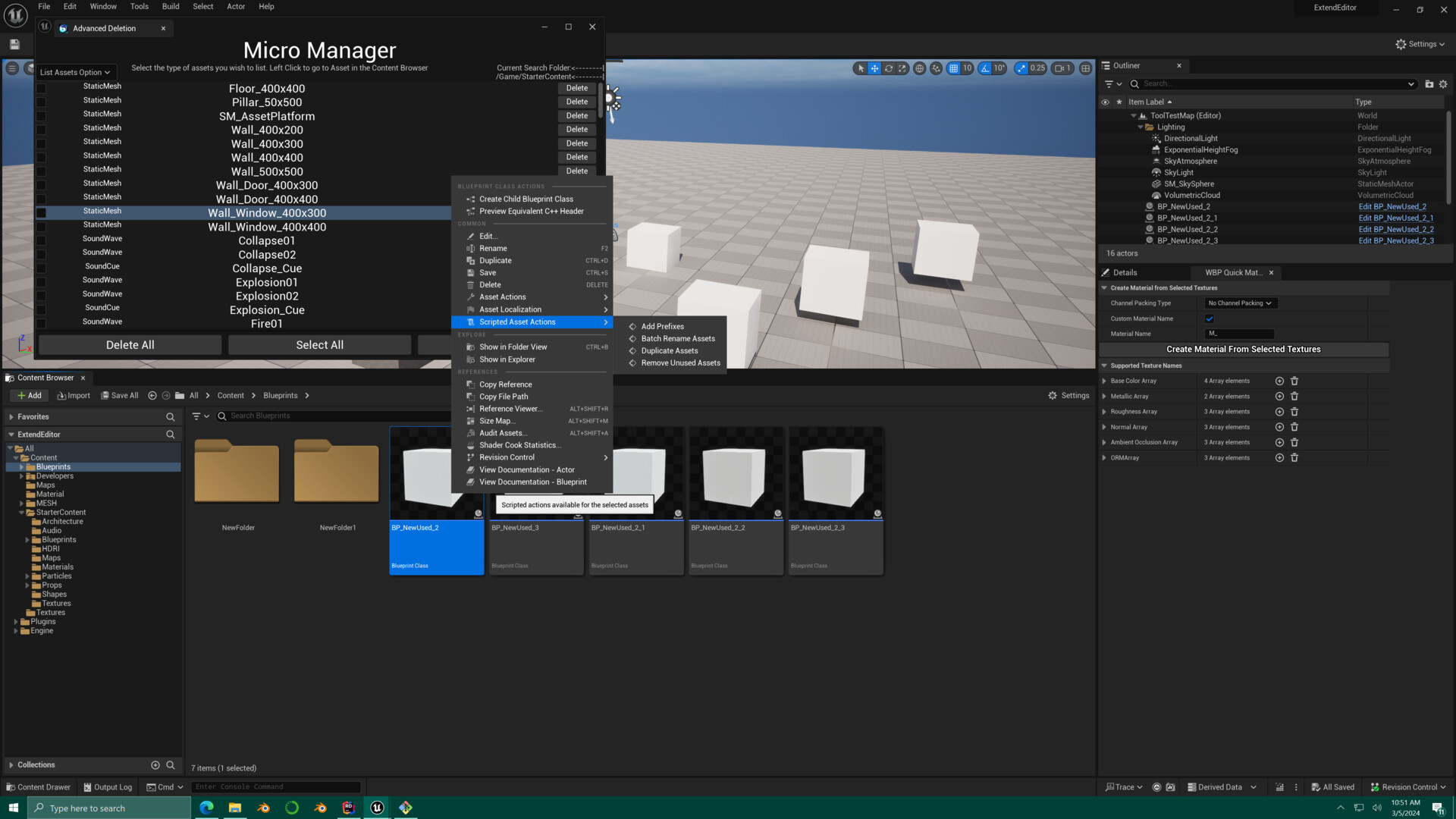Open the List Assets Option dropdown

tap(76, 71)
